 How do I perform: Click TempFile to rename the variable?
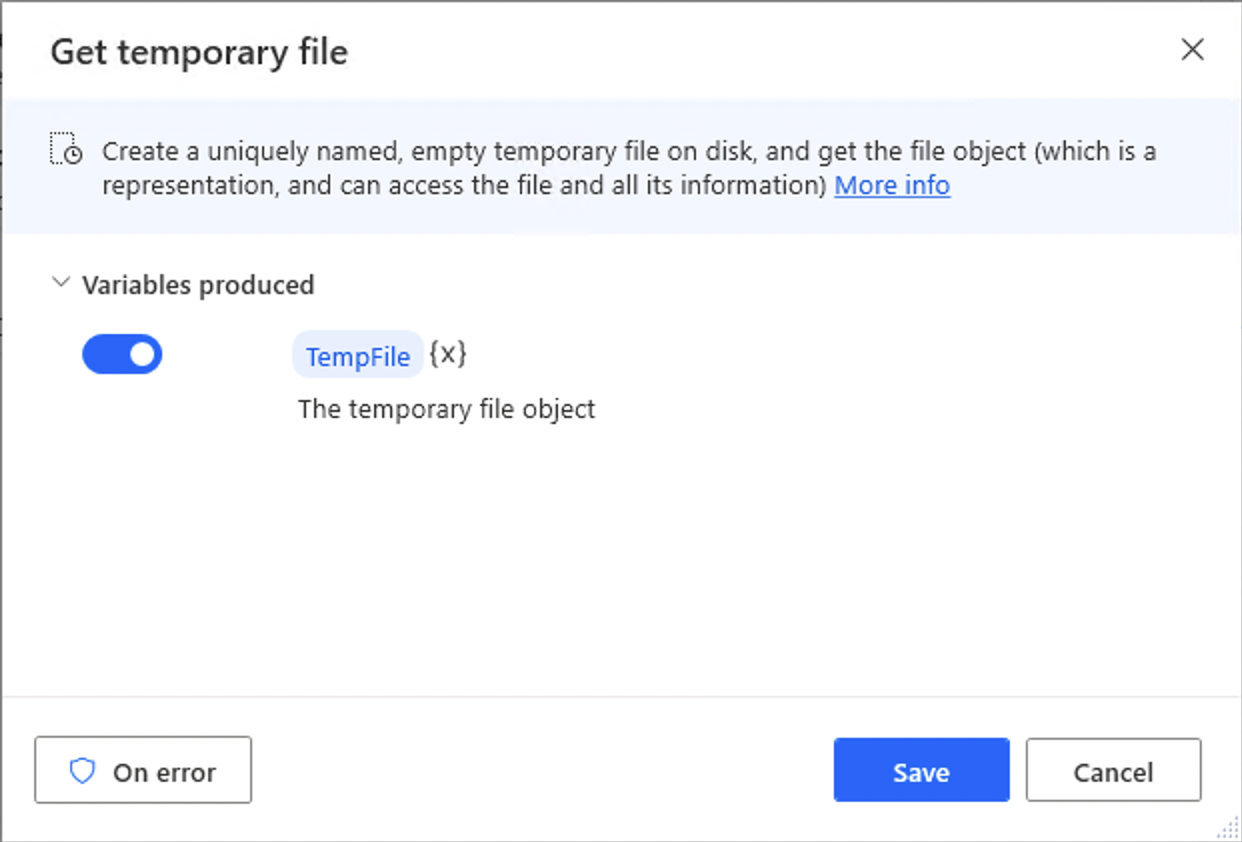click(x=357, y=354)
